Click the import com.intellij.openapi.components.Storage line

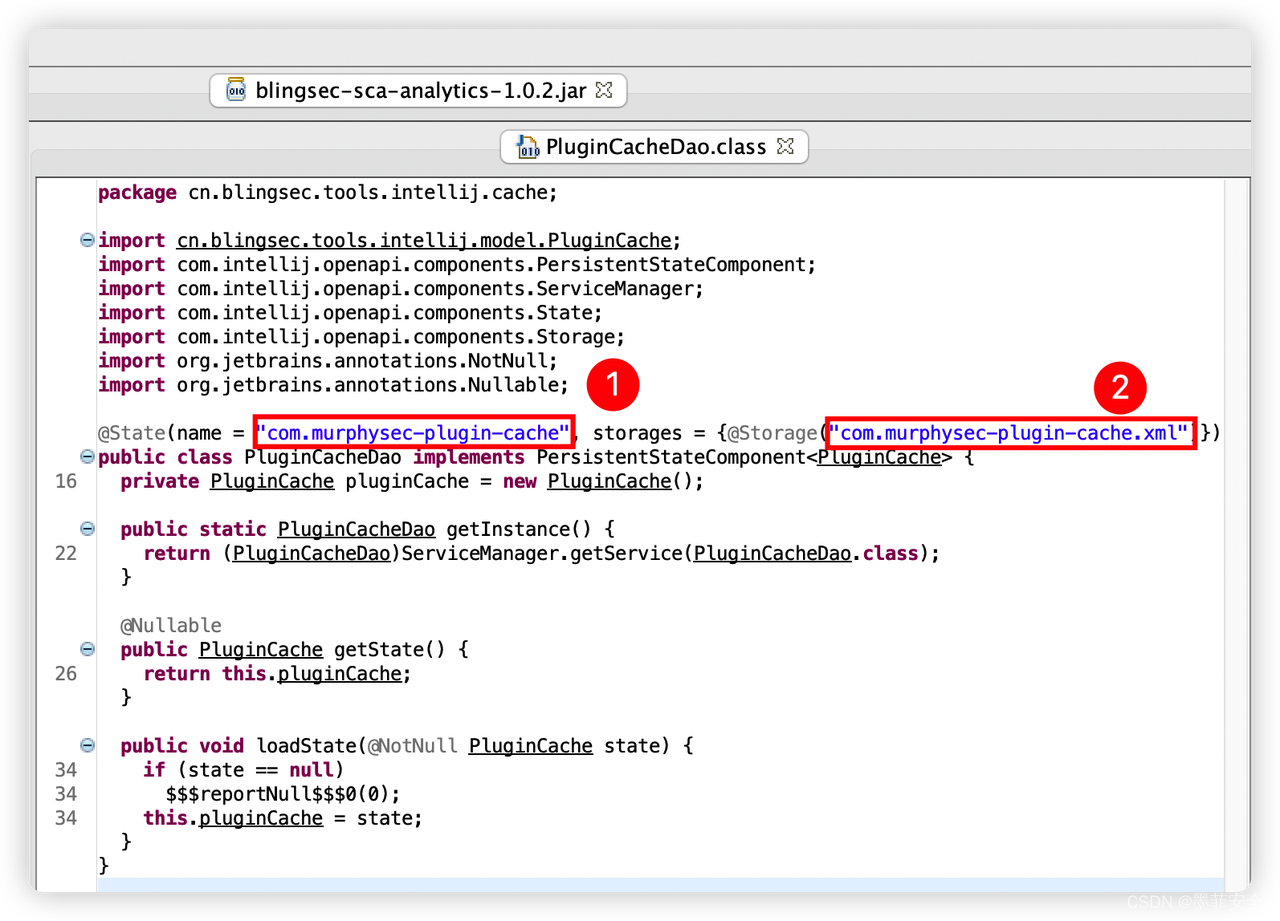tap(362, 337)
